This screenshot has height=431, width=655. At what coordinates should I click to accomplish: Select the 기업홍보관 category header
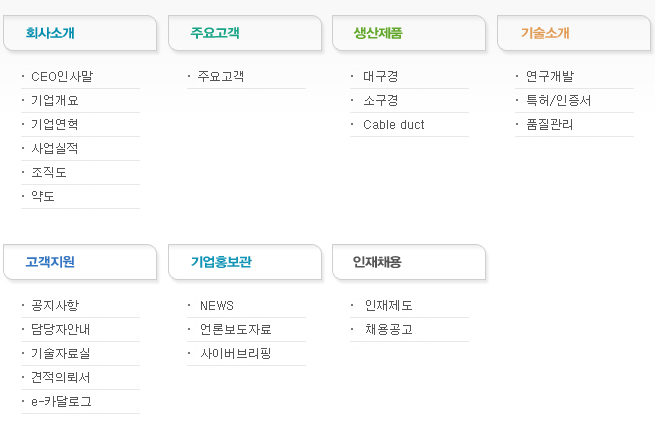(x=221, y=262)
